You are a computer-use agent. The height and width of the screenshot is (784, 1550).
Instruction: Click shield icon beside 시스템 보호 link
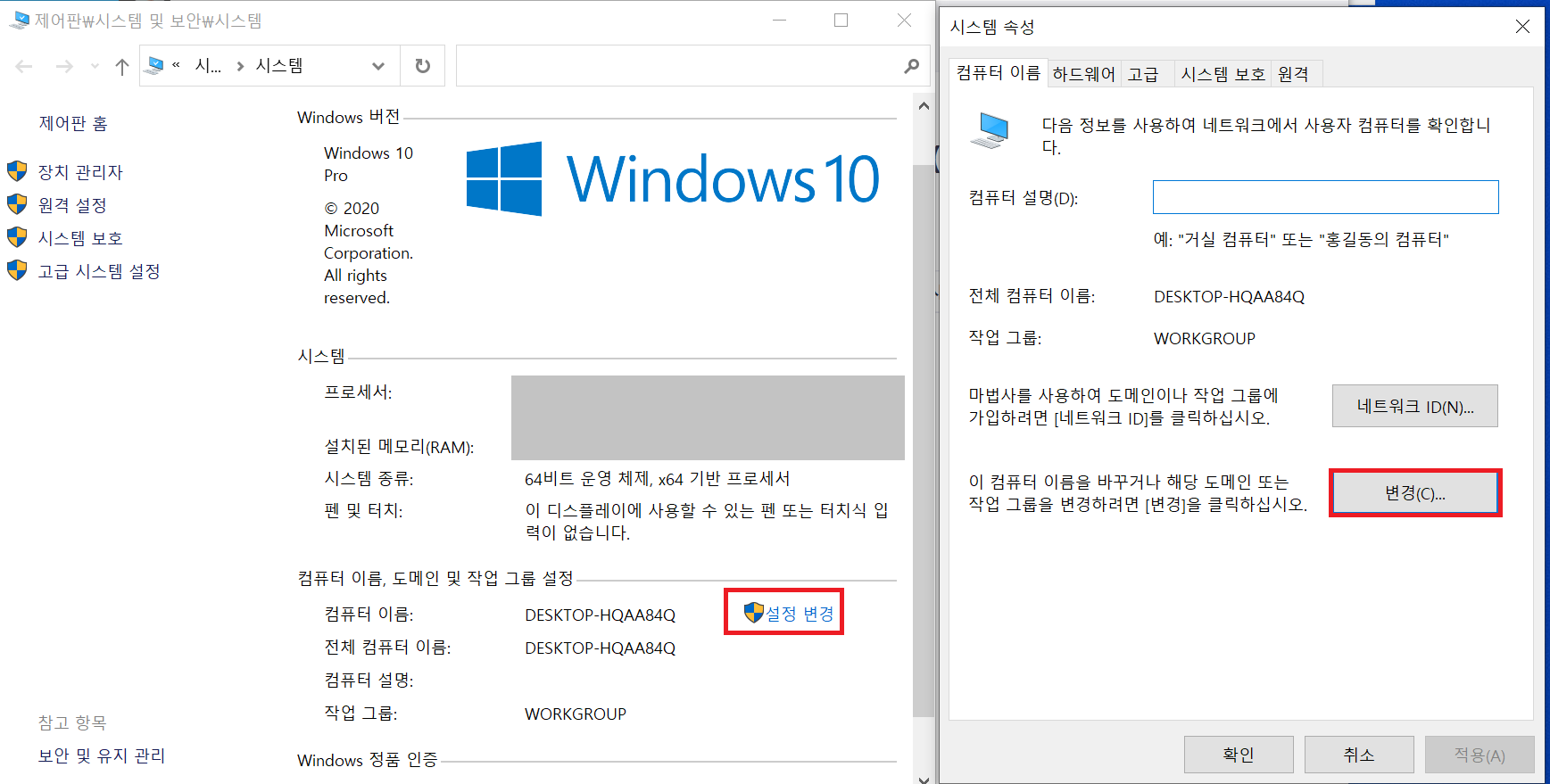click(x=17, y=237)
